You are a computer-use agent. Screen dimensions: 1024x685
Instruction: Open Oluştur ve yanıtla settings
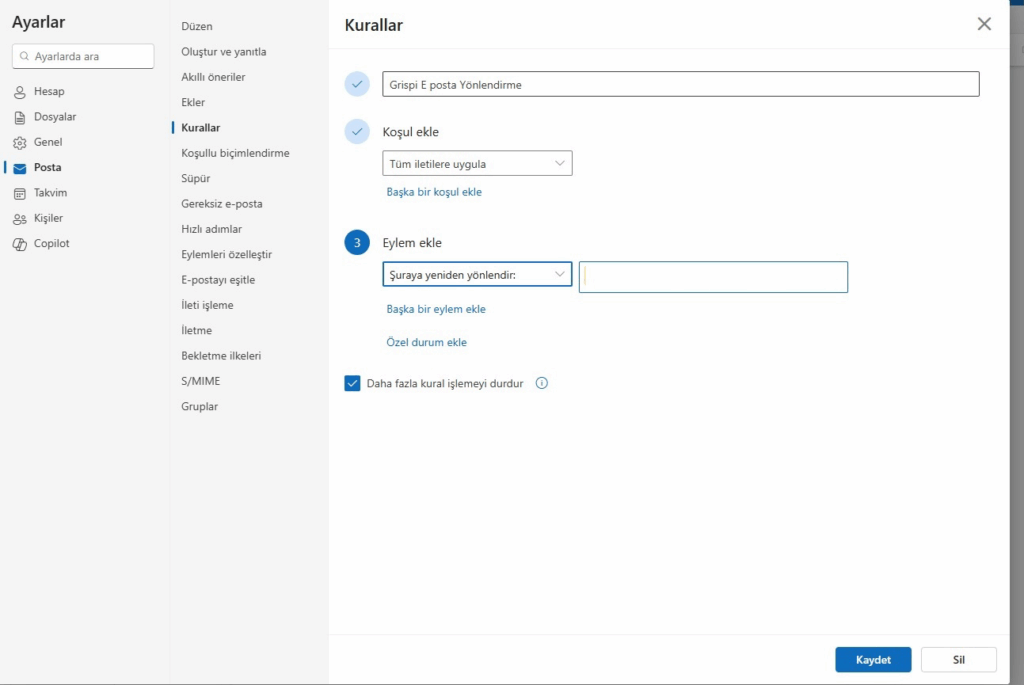[x=223, y=52]
